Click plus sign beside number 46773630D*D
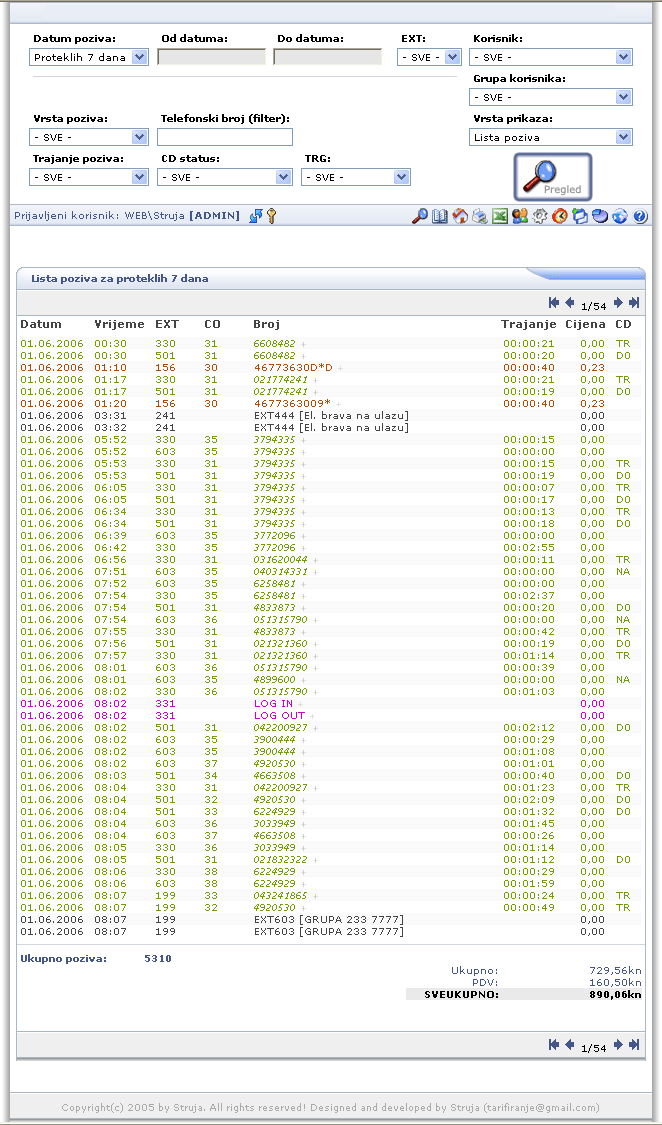Image resolution: width=662 pixels, height=1125 pixels. point(340,368)
